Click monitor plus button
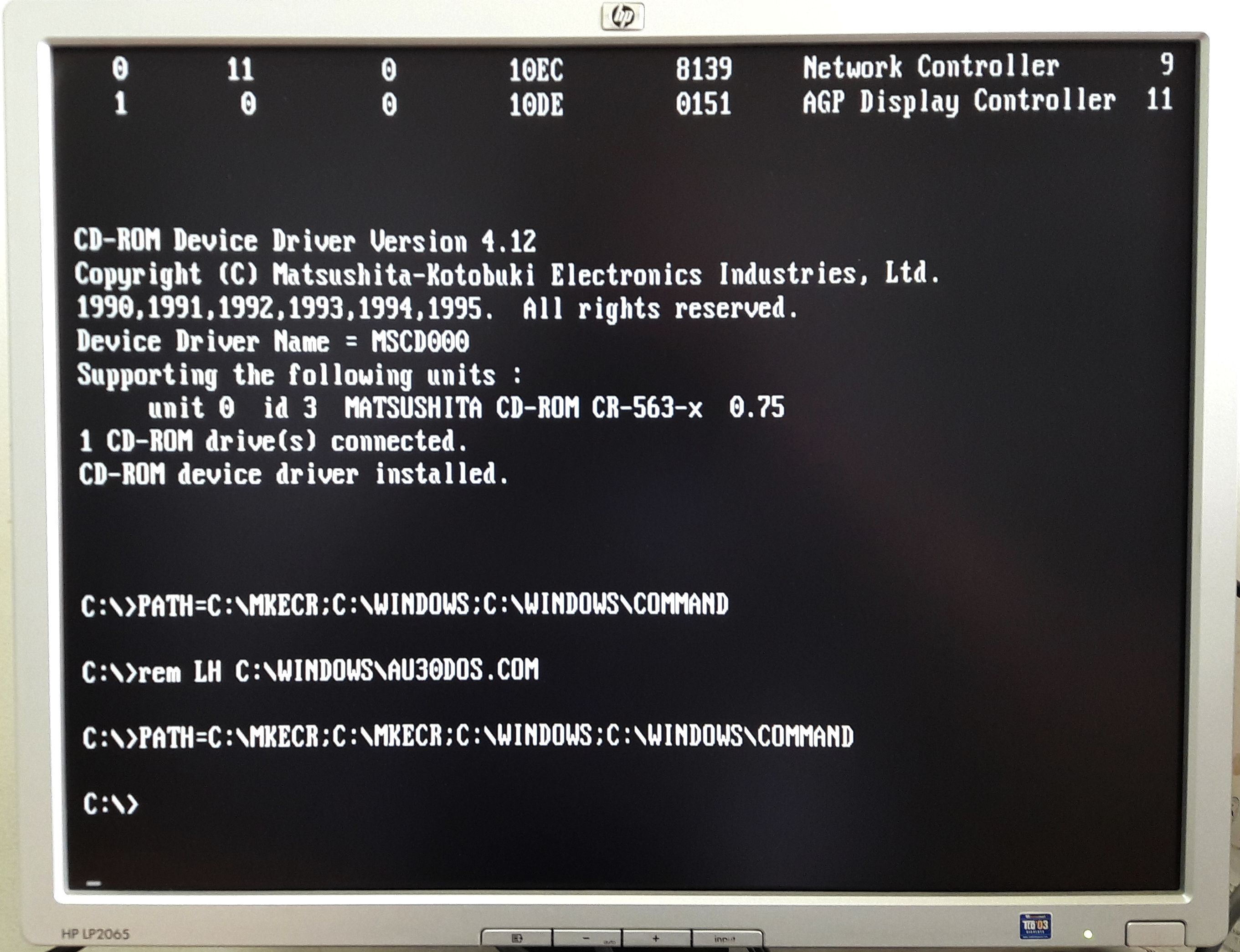The image size is (1240, 952). point(657,938)
